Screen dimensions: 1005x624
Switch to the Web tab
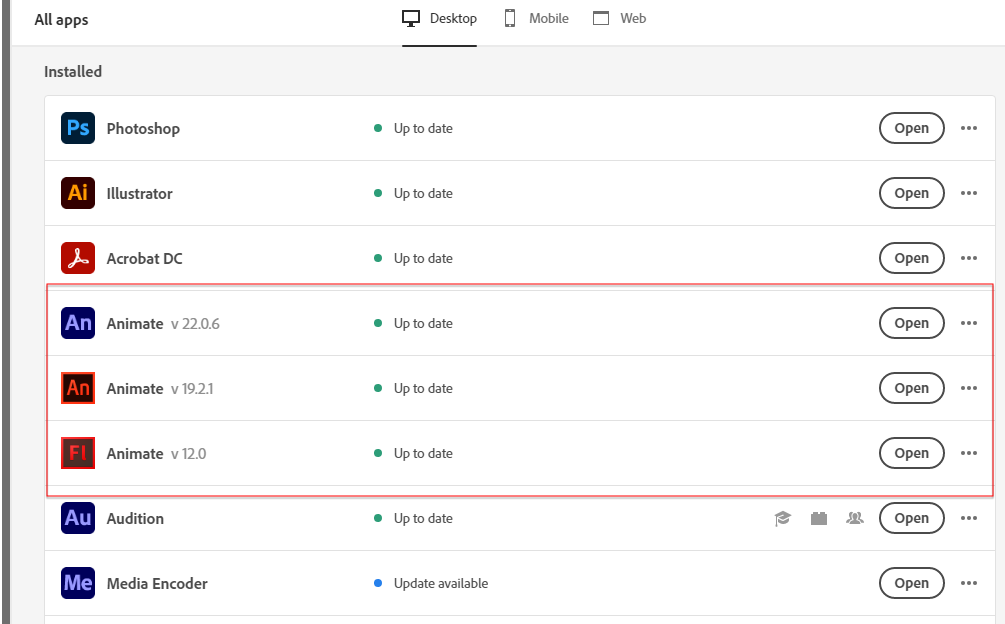coord(619,19)
